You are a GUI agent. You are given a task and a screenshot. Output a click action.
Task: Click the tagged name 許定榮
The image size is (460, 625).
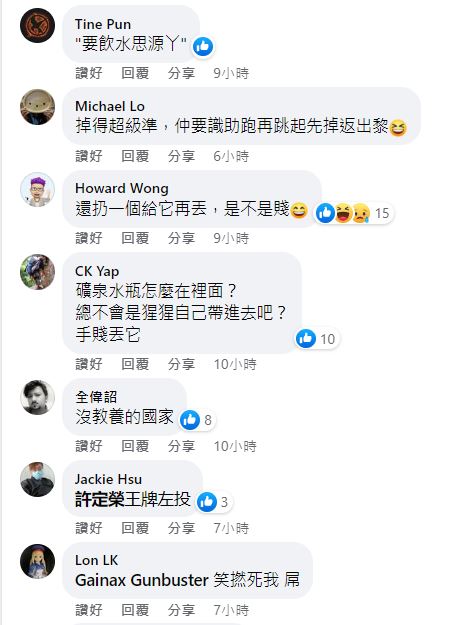pyautogui.click(x=100, y=499)
